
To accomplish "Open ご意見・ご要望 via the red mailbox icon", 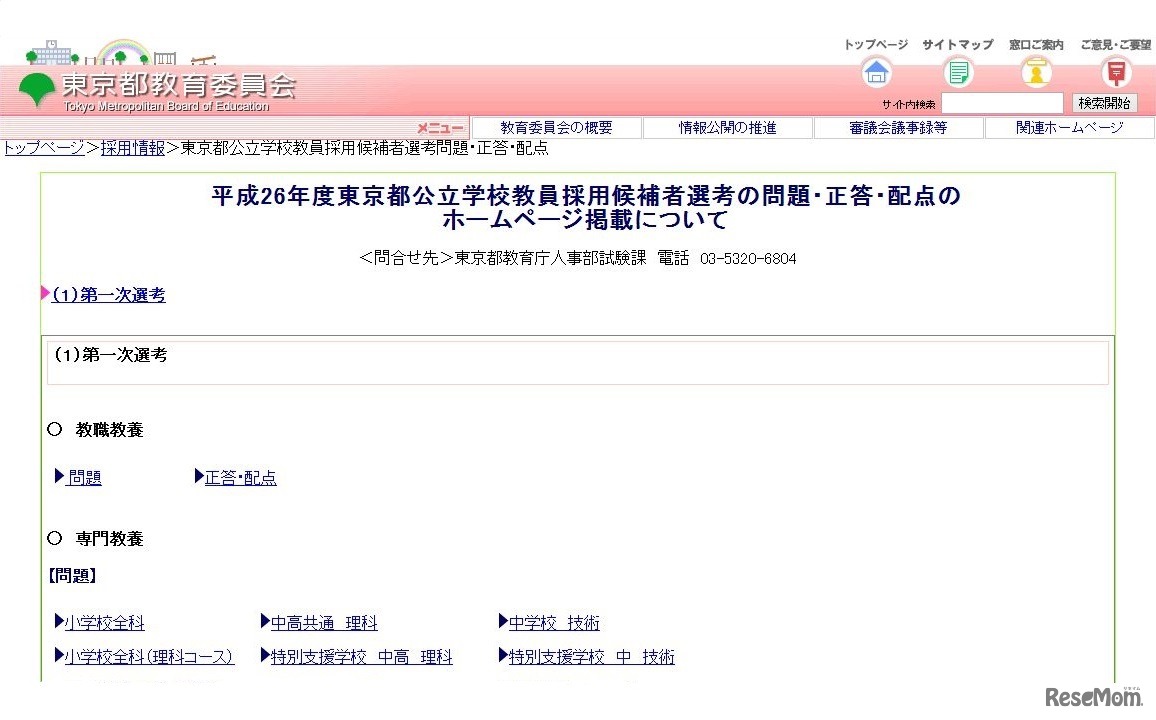I will point(1114,72).
